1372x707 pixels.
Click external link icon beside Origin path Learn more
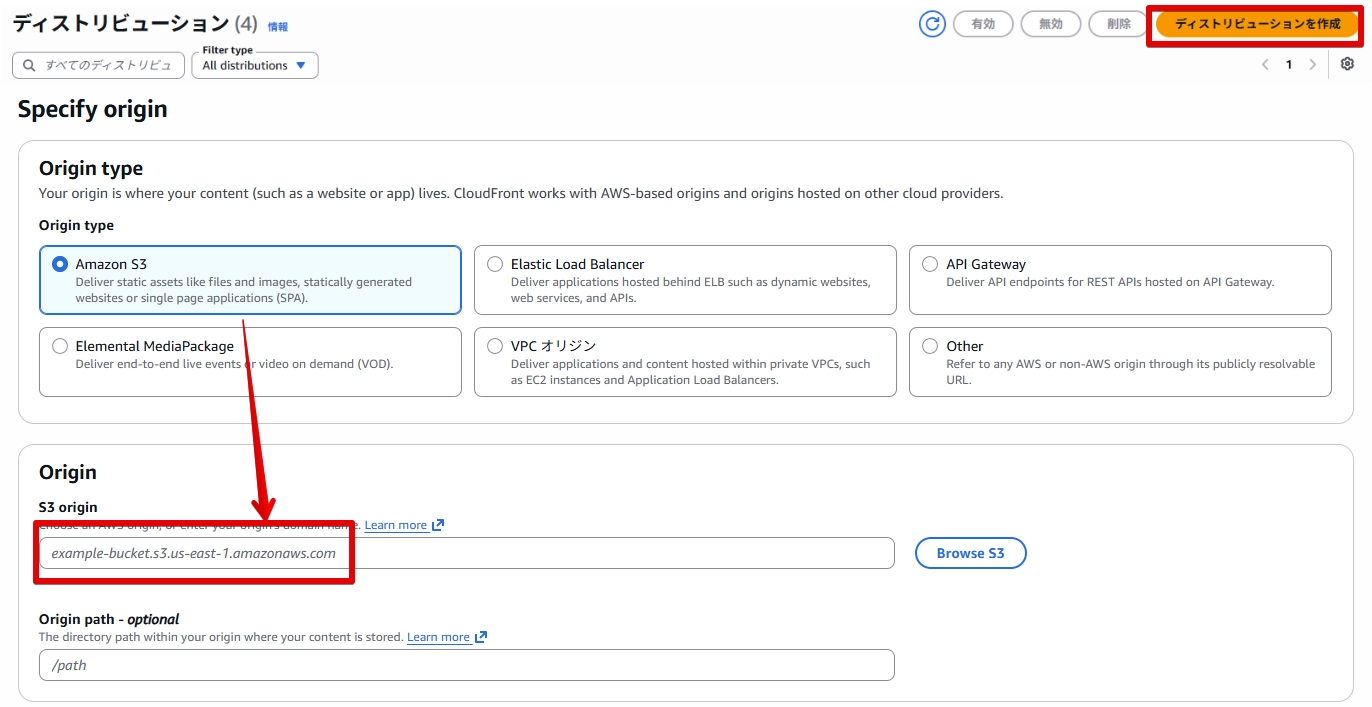[x=481, y=637]
